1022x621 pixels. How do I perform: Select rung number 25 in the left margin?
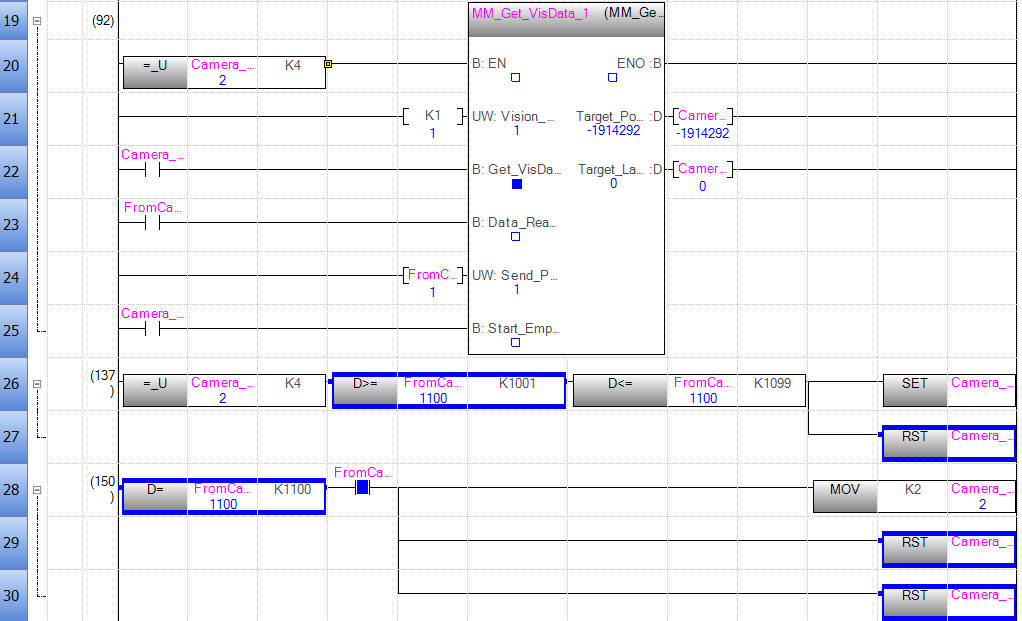click(x=14, y=330)
